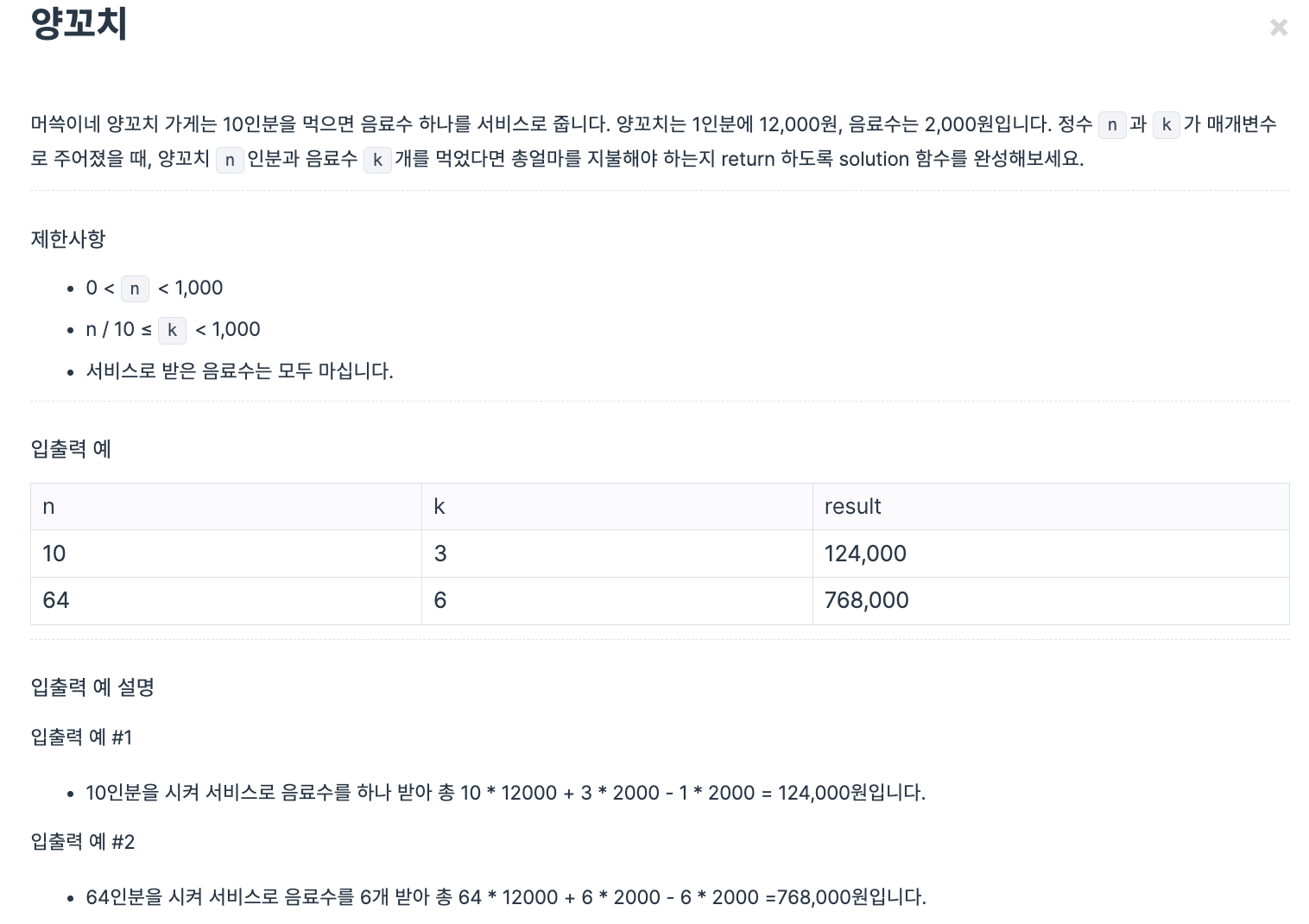The width and height of the screenshot is (1309, 924).
Task: Click the k column header in the table
Action: [617, 507]
